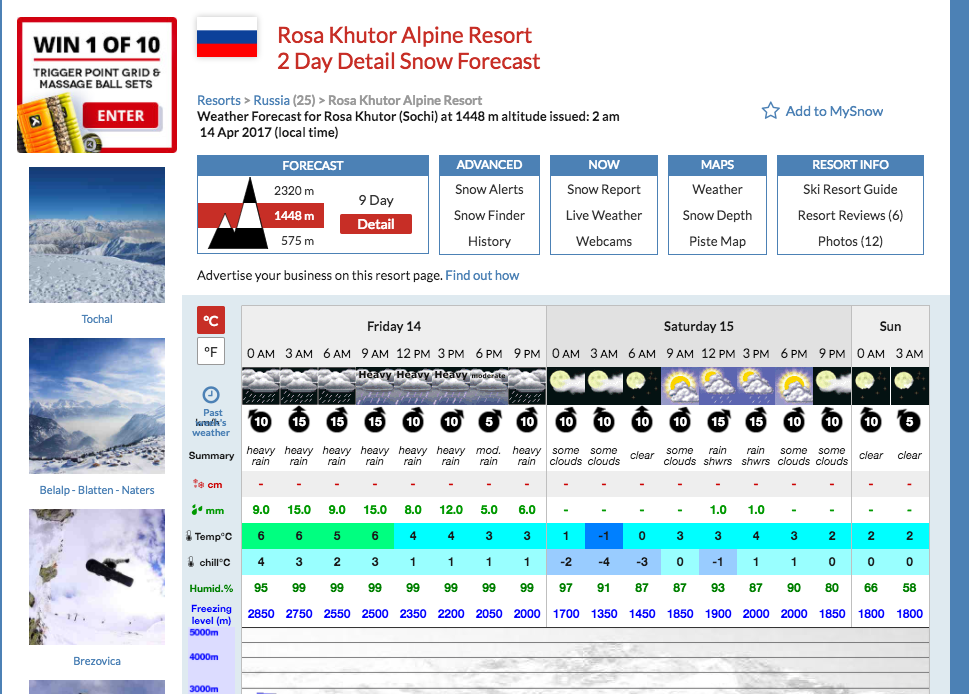Click Add to MySnow link text
The width and height of the screenshot is (969, 694).
834,111
